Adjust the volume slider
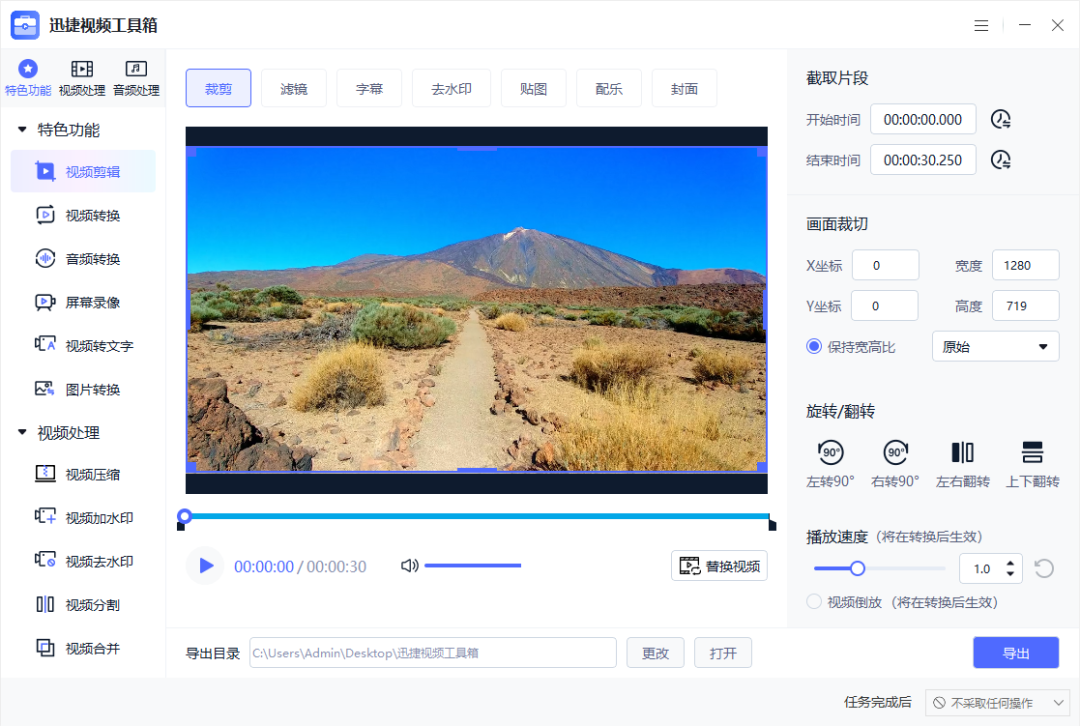 point(472,566)
